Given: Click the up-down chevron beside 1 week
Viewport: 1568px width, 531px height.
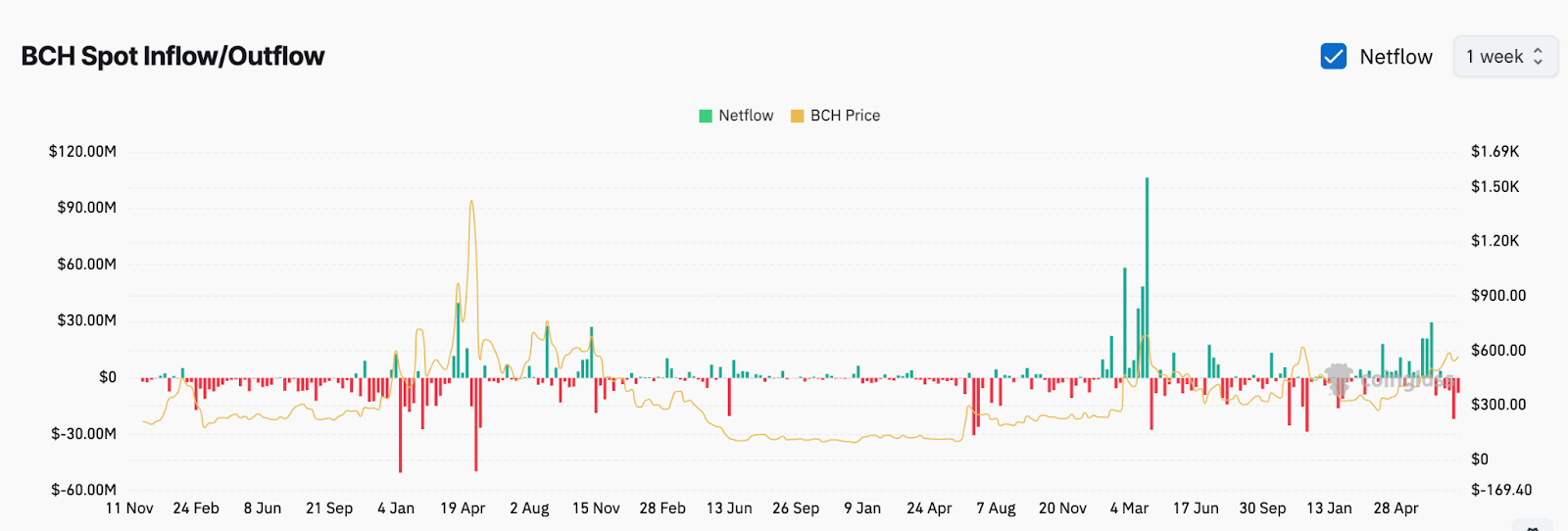Looking at the screenshot, I should pos(1538,57).
